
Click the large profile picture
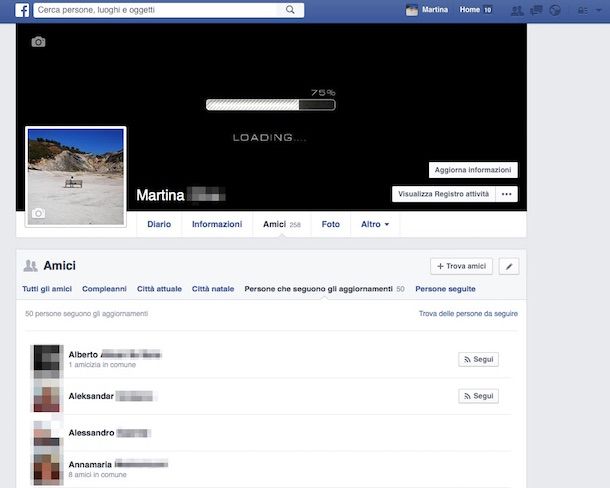(76, 177)
